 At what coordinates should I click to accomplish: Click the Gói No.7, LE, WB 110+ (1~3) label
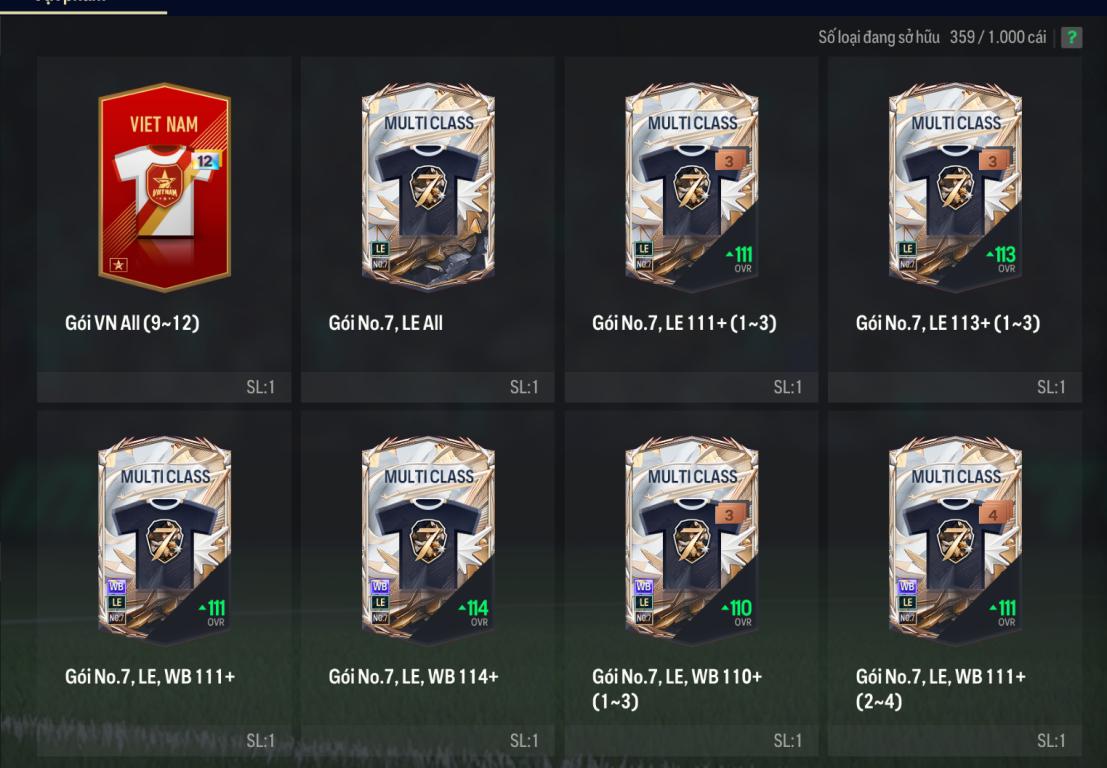pos(677,689)
